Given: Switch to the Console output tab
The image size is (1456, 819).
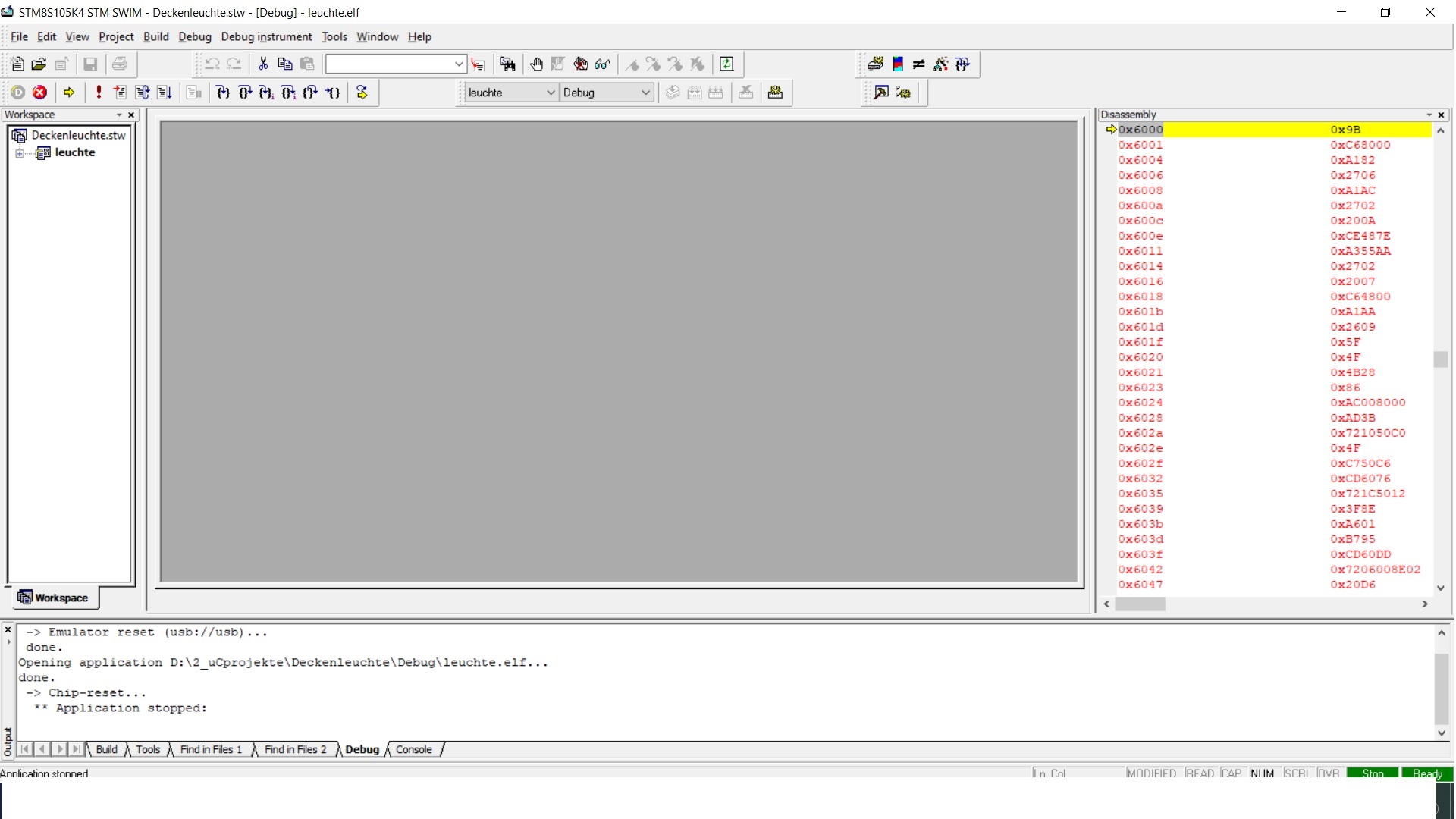Looking at the screenshot, I should (413, 749).
